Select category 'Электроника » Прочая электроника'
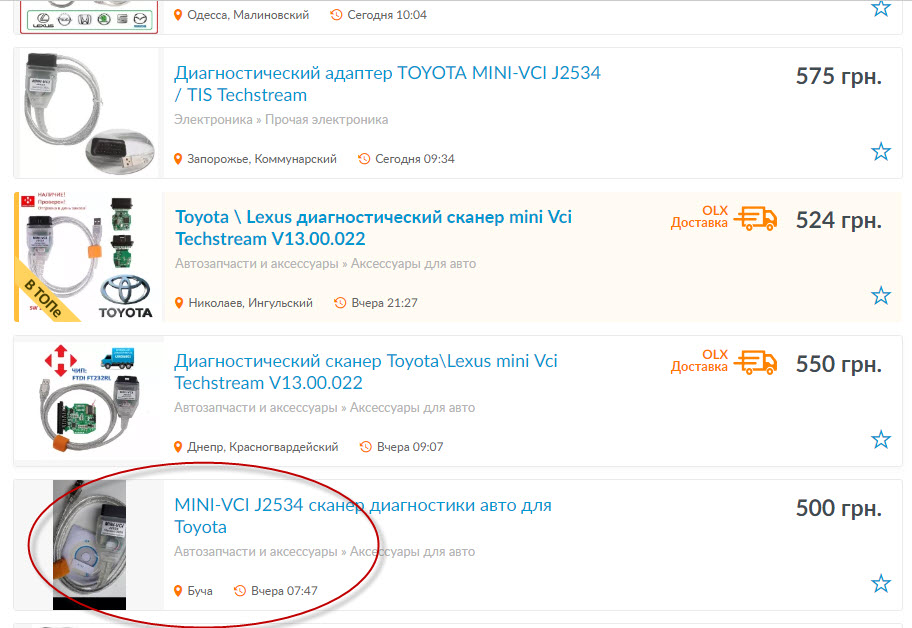Image resolution: width=912 pixels, height=628 pixels. pos(281,120)
